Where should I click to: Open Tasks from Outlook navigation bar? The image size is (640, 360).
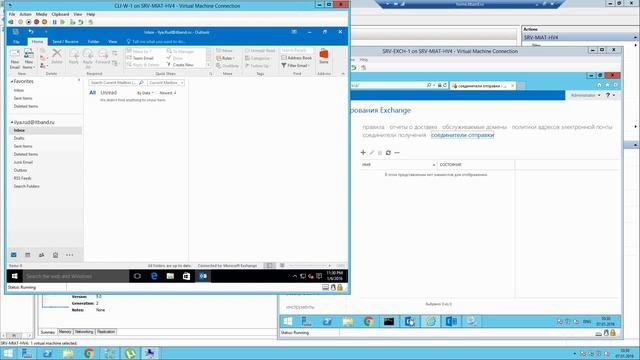[55, 255]
